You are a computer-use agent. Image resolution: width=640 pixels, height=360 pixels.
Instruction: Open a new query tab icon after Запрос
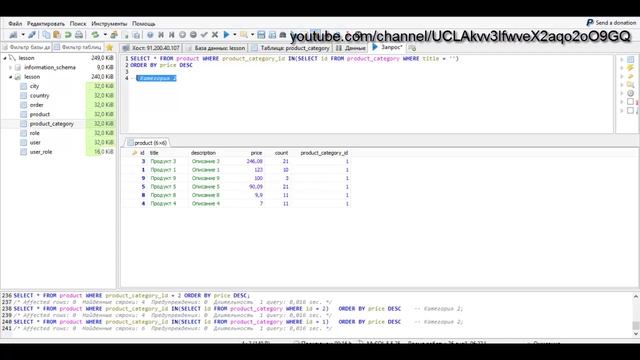pyautogui.click(x=412, y=48)
